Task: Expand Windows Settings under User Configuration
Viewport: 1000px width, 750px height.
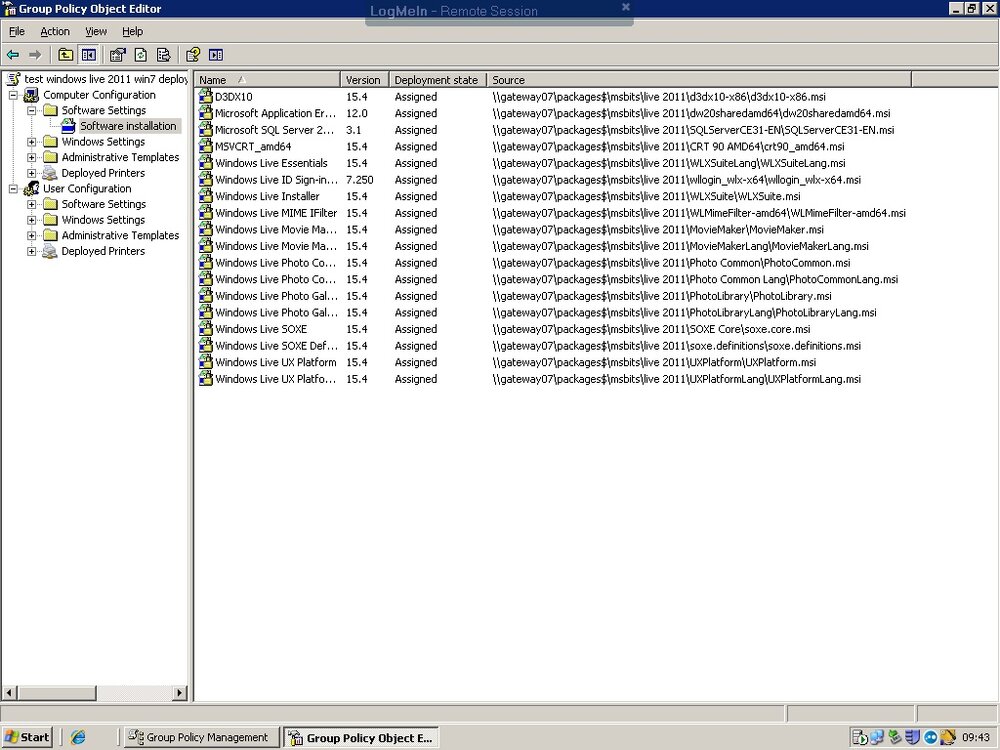Action: coord(31,220)
